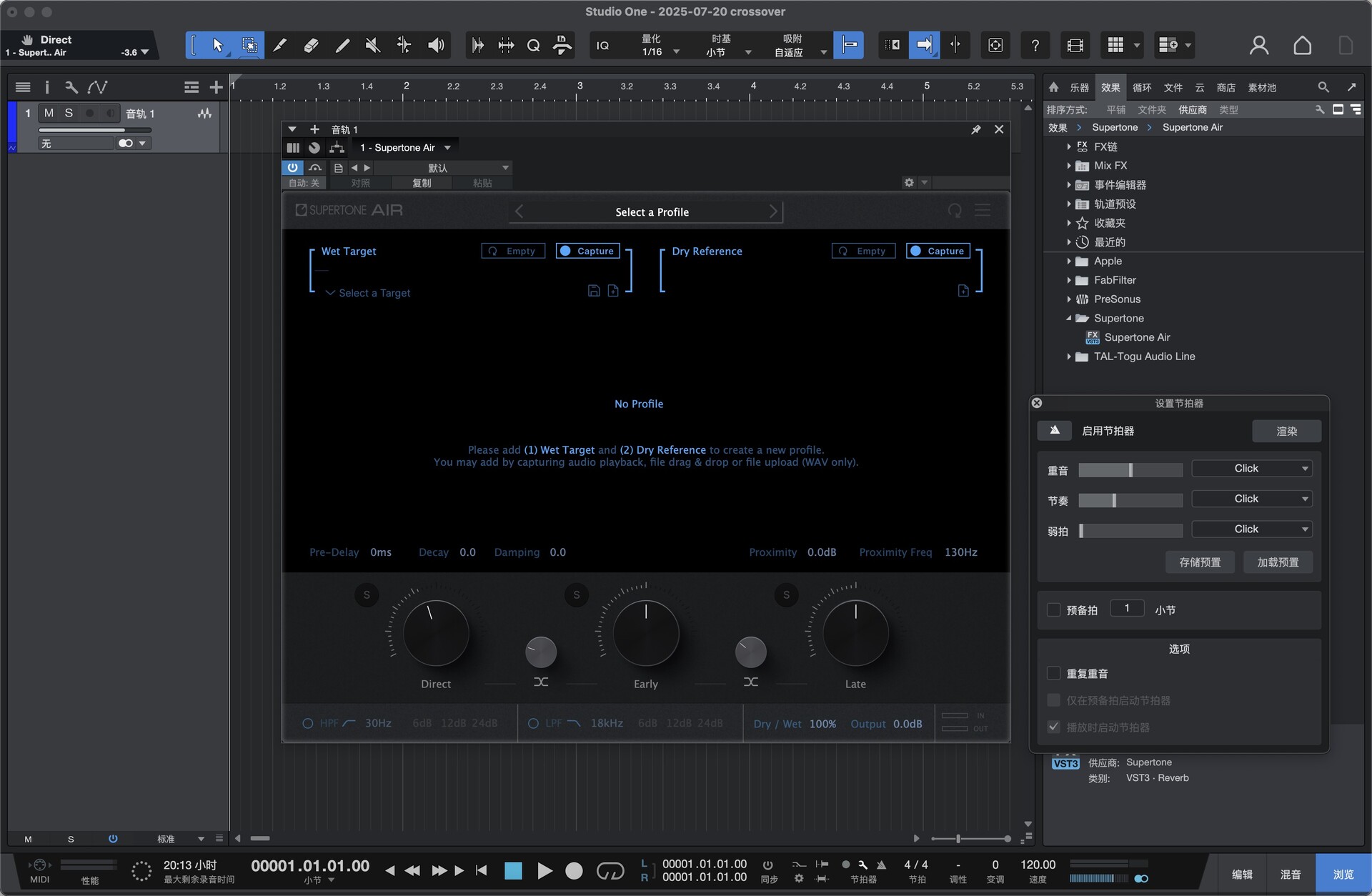Viewport: 1372px width, 896px height.
Task: Click the Play transport button
Action: point(544,870)
